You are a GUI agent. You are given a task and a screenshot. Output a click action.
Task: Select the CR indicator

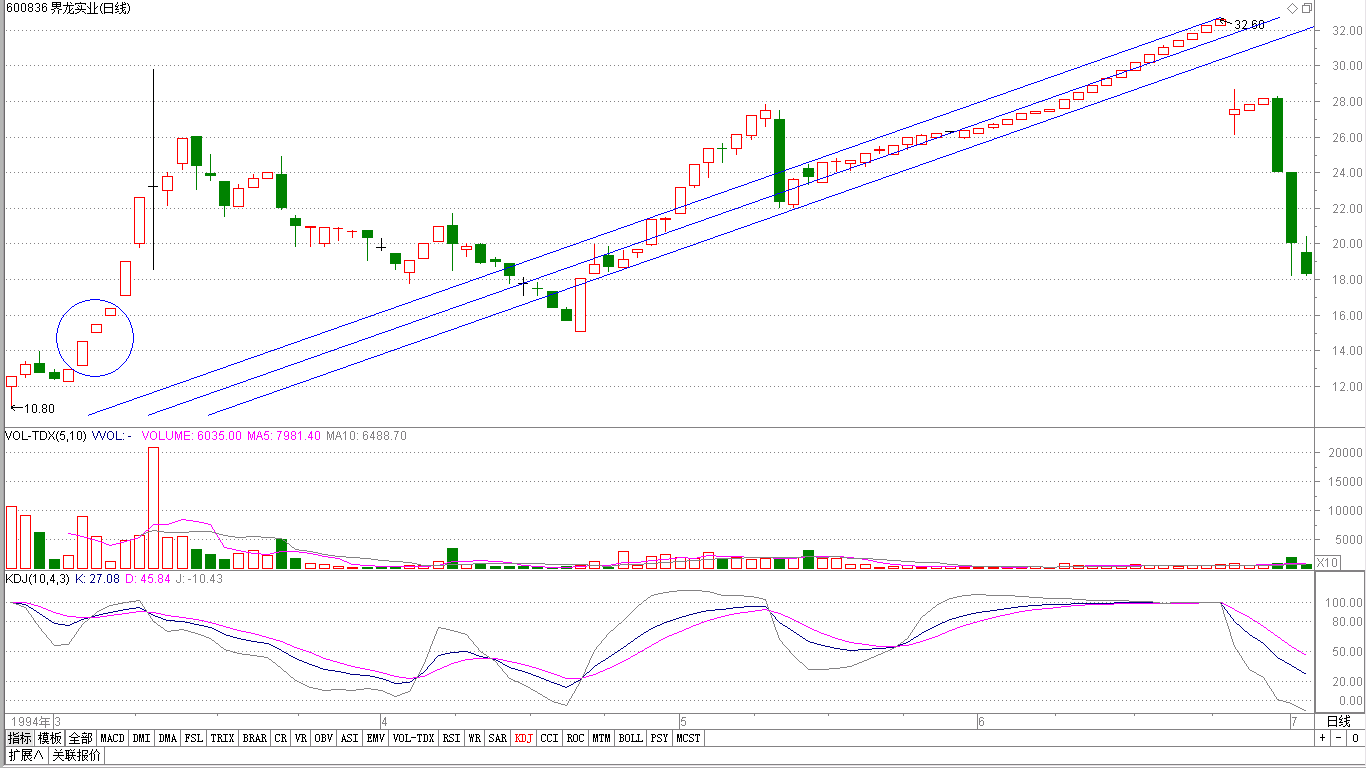[280, 738]
